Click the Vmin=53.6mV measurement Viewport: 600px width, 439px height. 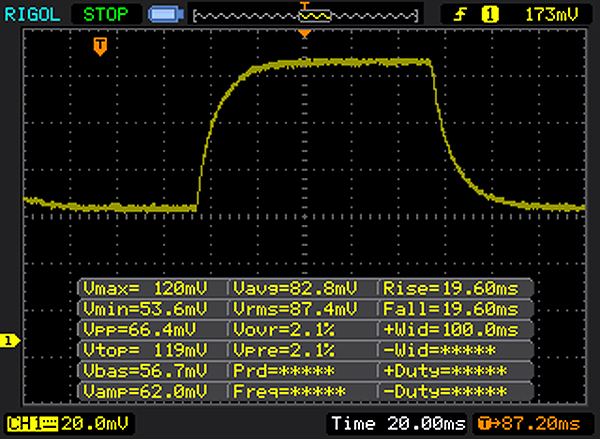click(145, 309)
